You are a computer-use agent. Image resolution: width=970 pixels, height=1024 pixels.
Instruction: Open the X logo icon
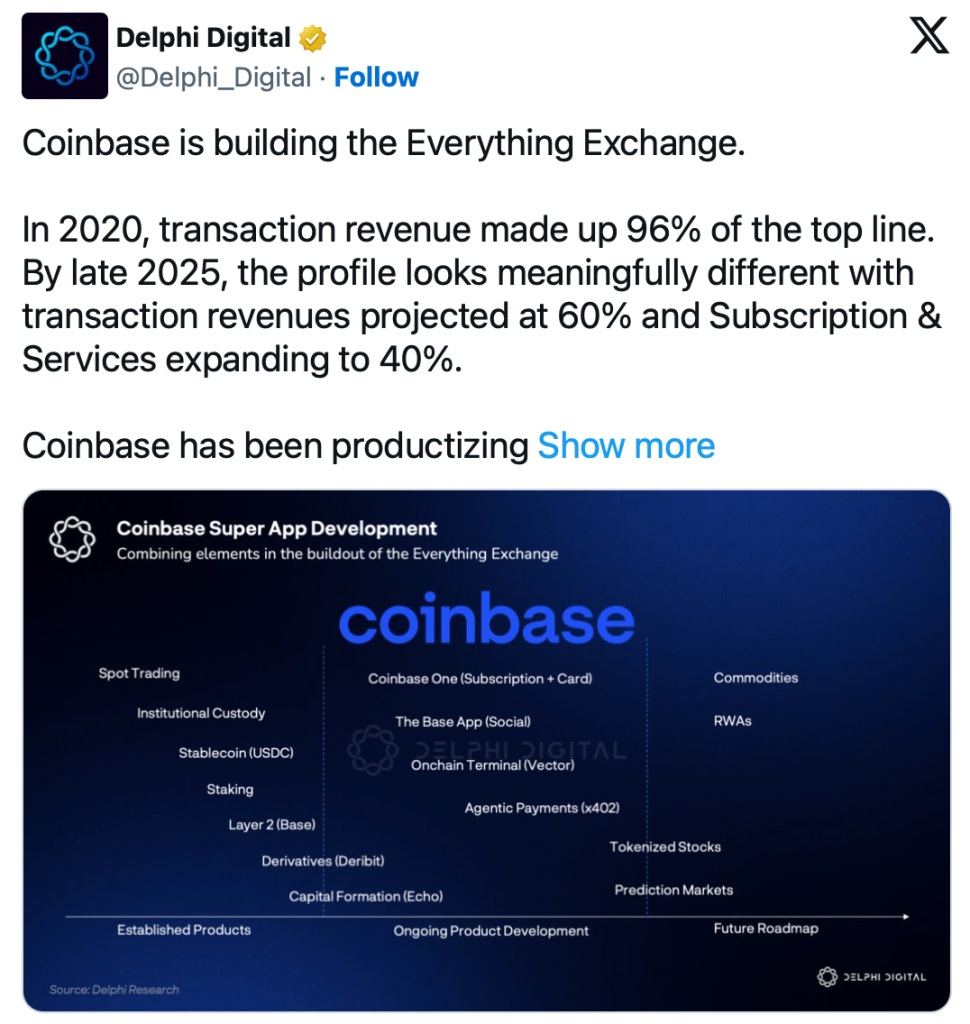click(929, 38)
